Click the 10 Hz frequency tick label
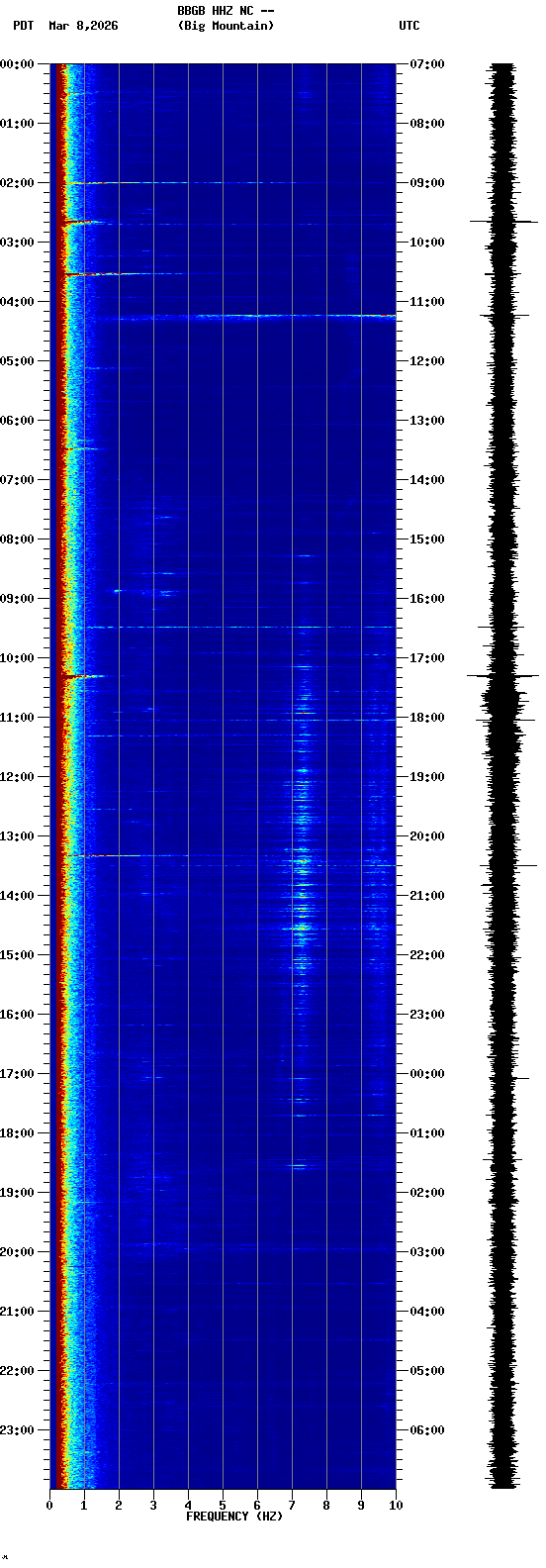Screen dimensions: 546x1568 [396, 1506]
